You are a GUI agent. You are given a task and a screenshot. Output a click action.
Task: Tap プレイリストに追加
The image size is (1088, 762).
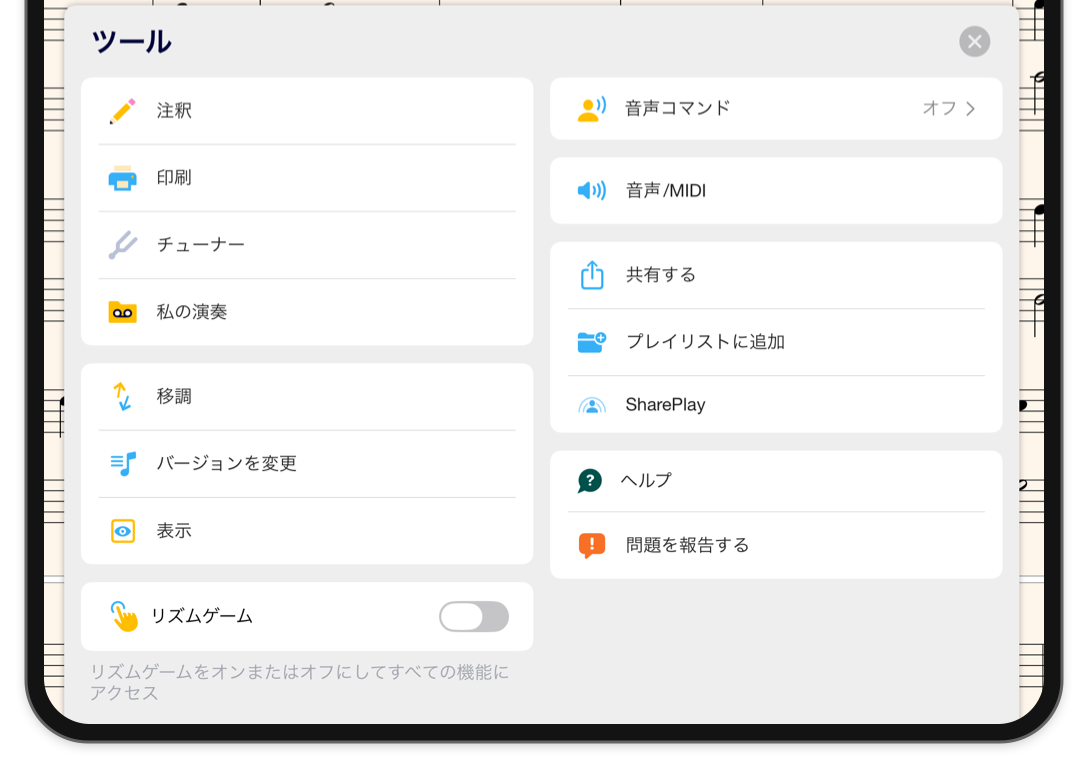[x=776, y=342]
